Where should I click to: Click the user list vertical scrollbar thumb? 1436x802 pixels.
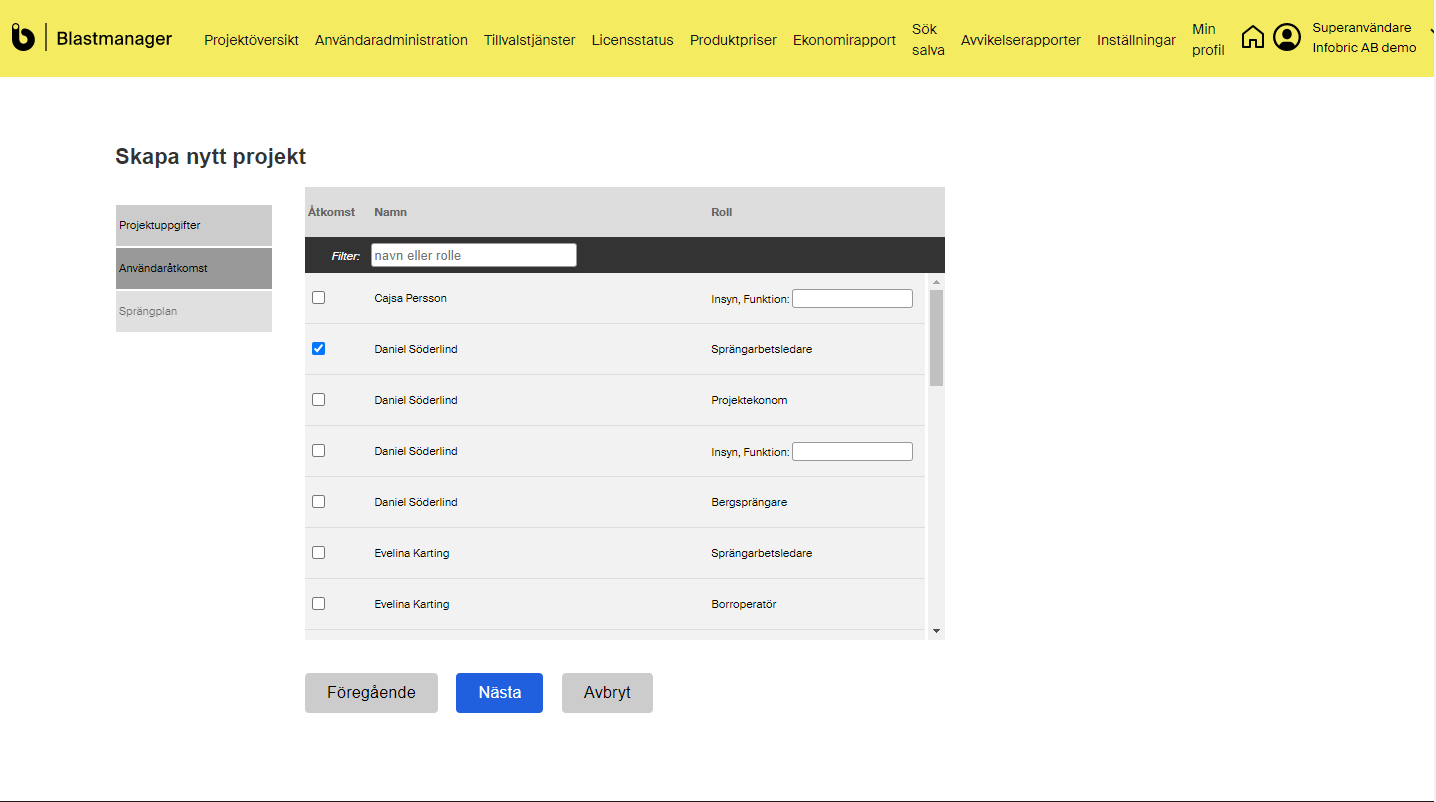click(936, 338)
